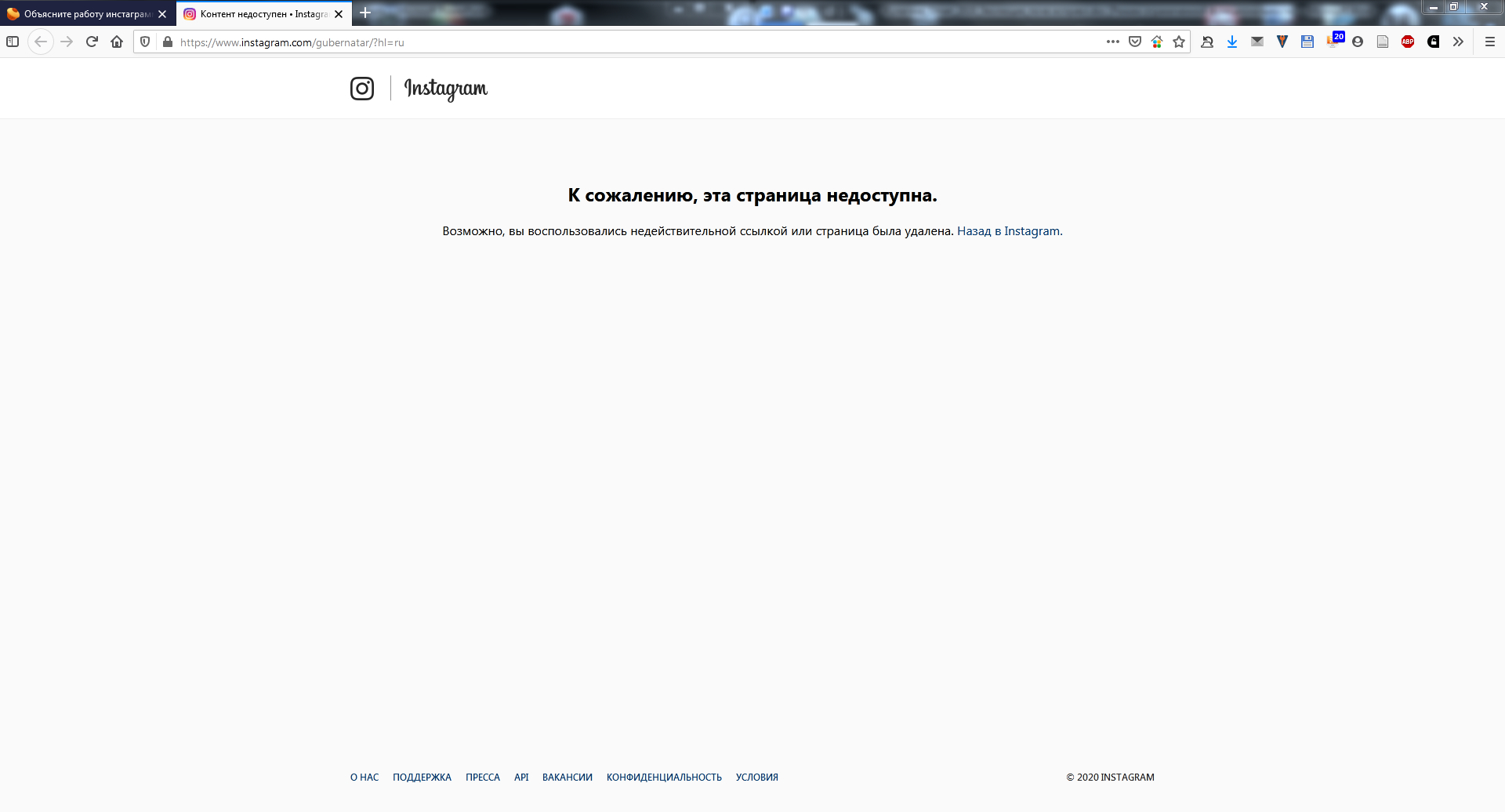Open the 'API' footer link

[x=521, y=778]
